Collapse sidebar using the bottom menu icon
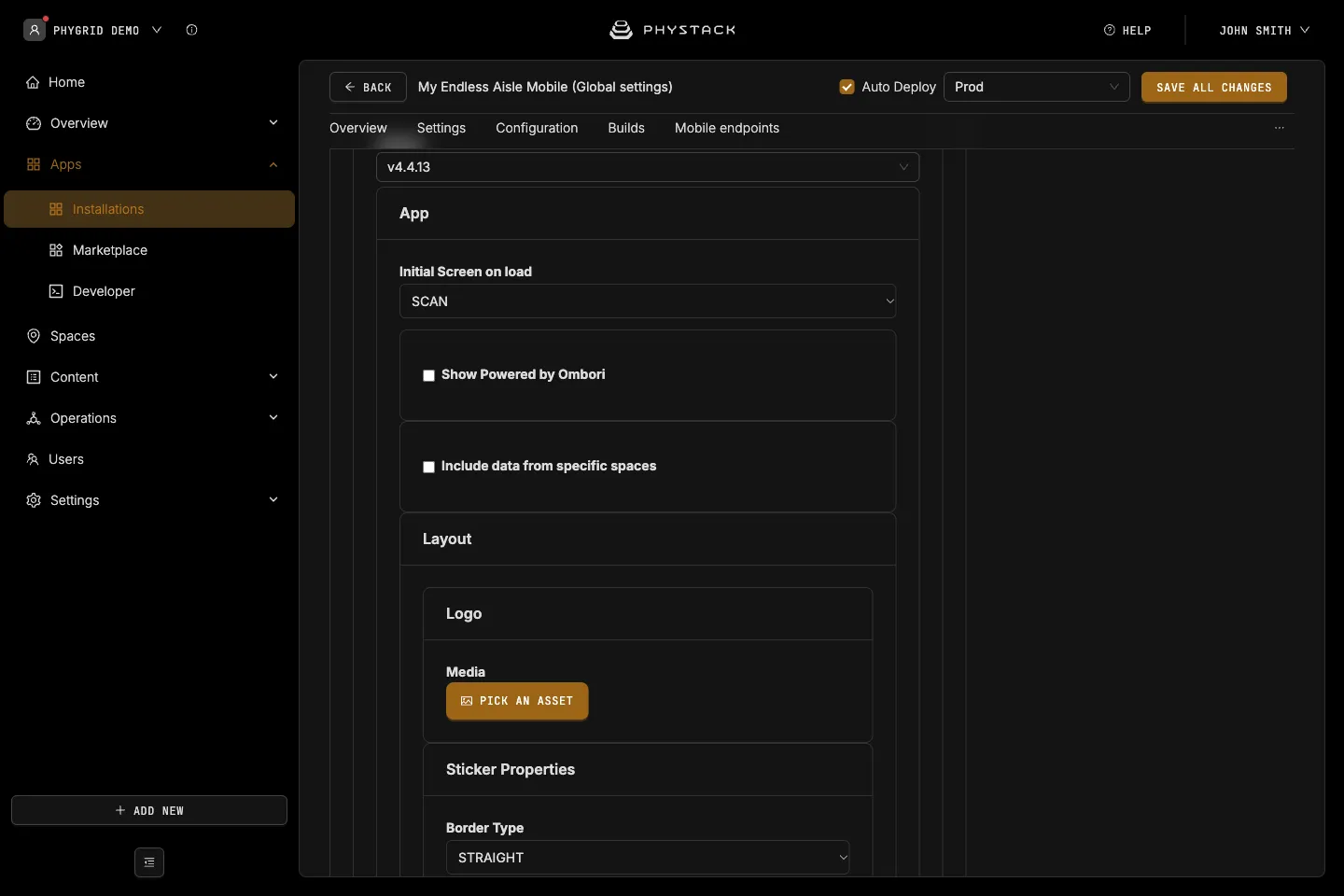The width and height of the screenshot is (1344, 896). pyautogui.click(x=149, y=862)
